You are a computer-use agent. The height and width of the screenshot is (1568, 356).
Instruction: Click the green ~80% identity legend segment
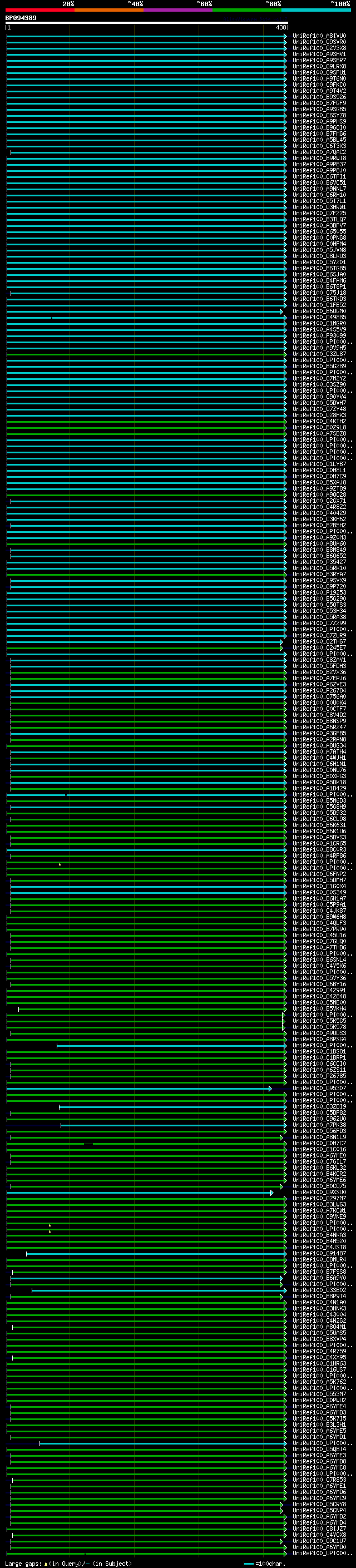(x=247, y=10)
